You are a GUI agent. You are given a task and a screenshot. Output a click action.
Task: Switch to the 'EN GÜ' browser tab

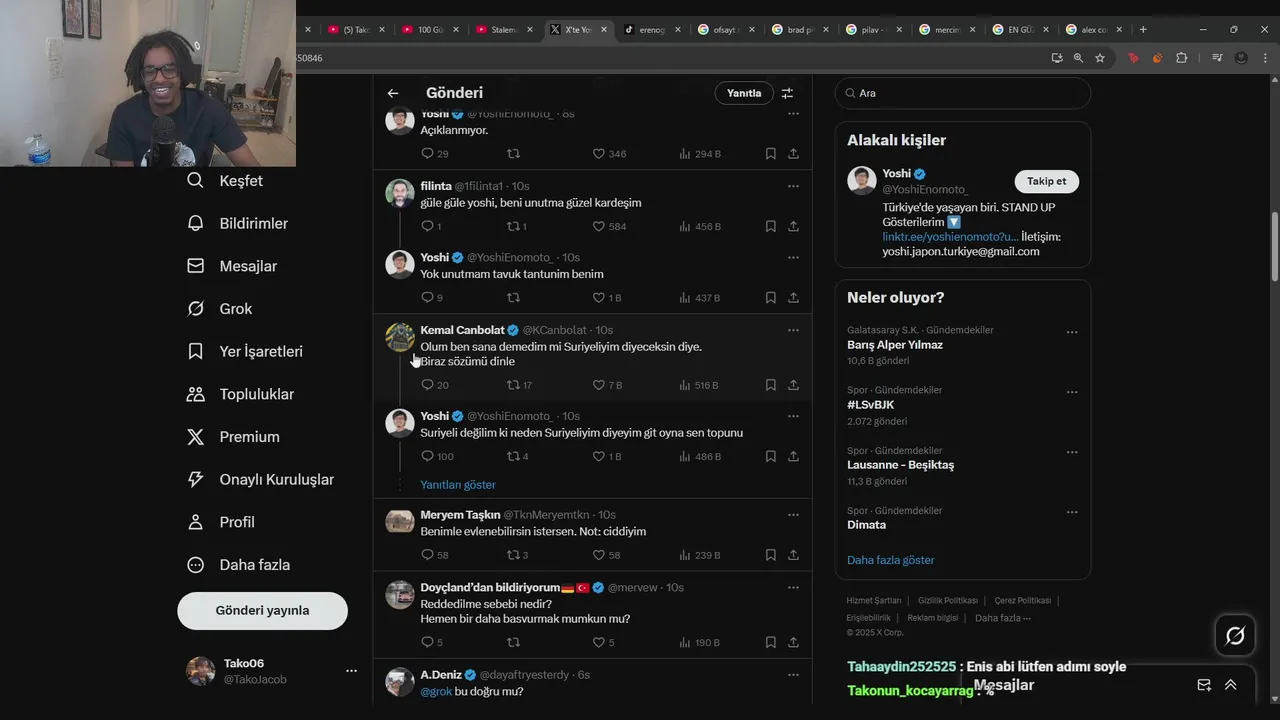(1020, 29)
